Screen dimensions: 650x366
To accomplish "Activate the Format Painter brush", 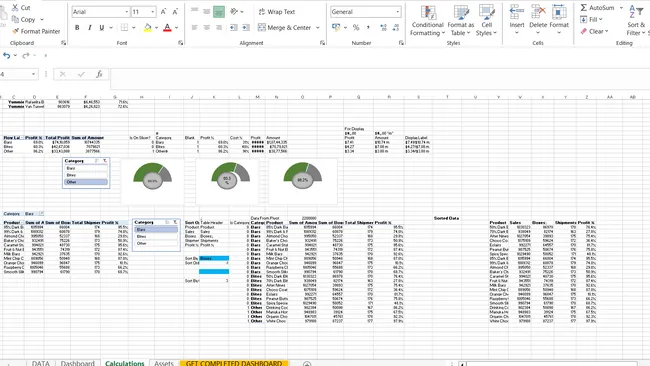I will coord(36,31).
